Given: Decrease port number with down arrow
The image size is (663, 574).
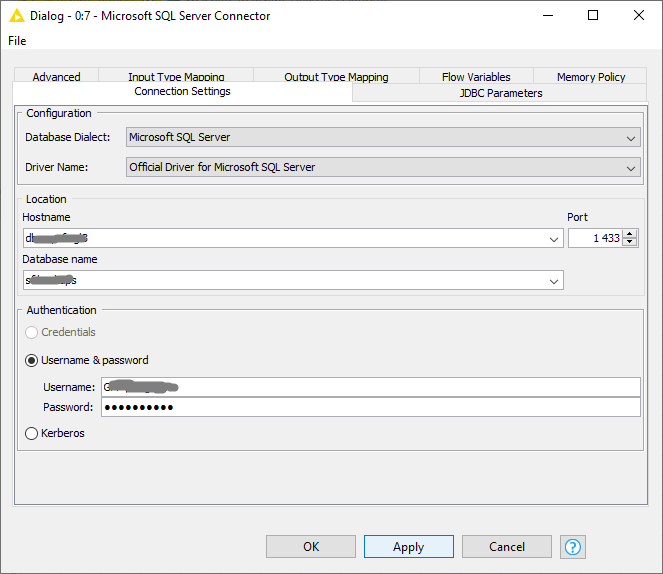Looking at the screenshot, I should [629, 243].
